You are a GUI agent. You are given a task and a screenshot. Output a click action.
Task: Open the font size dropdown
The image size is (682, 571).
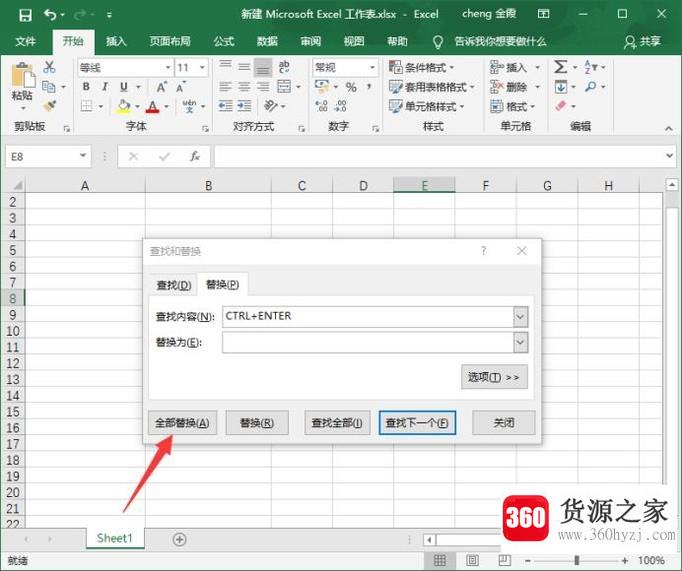click(x=202, y=67)
